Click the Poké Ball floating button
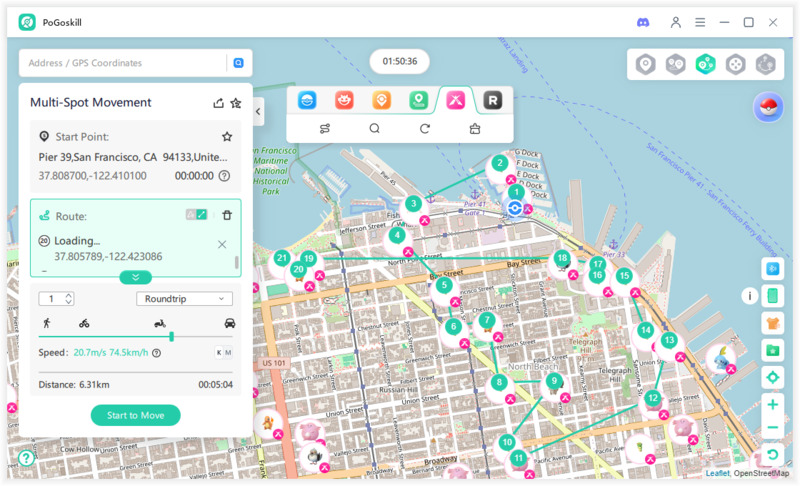Viewport: 800px width, 486px height. 769,108
